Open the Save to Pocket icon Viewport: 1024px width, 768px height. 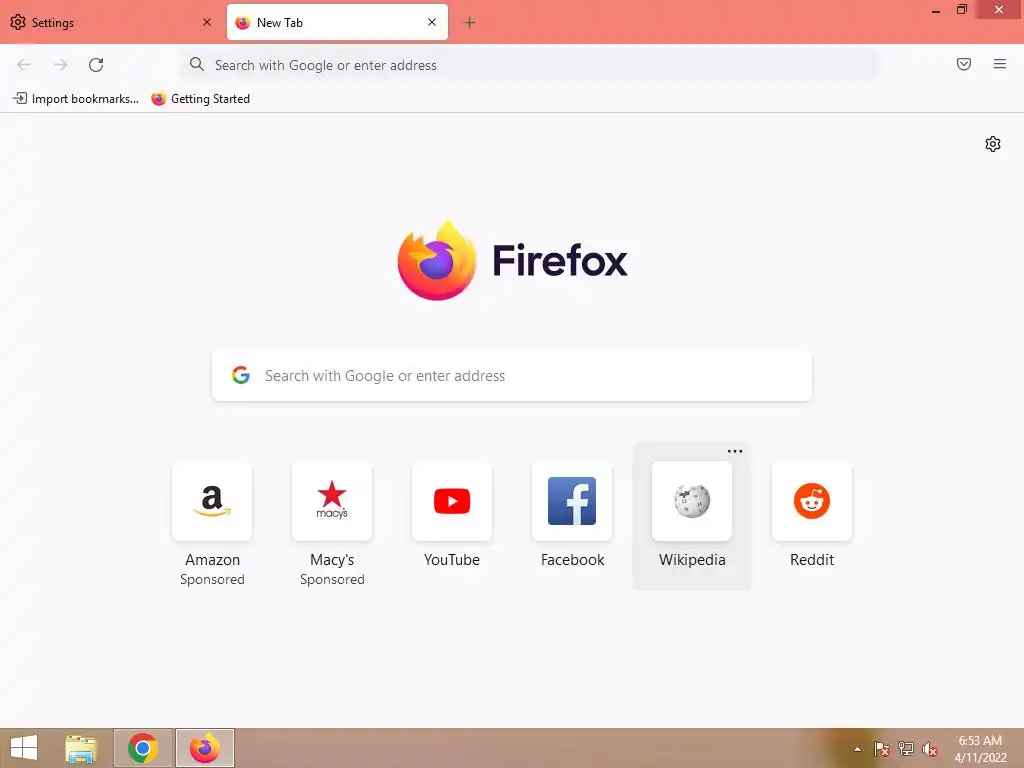pyautogui.click(x=964, y=64)
